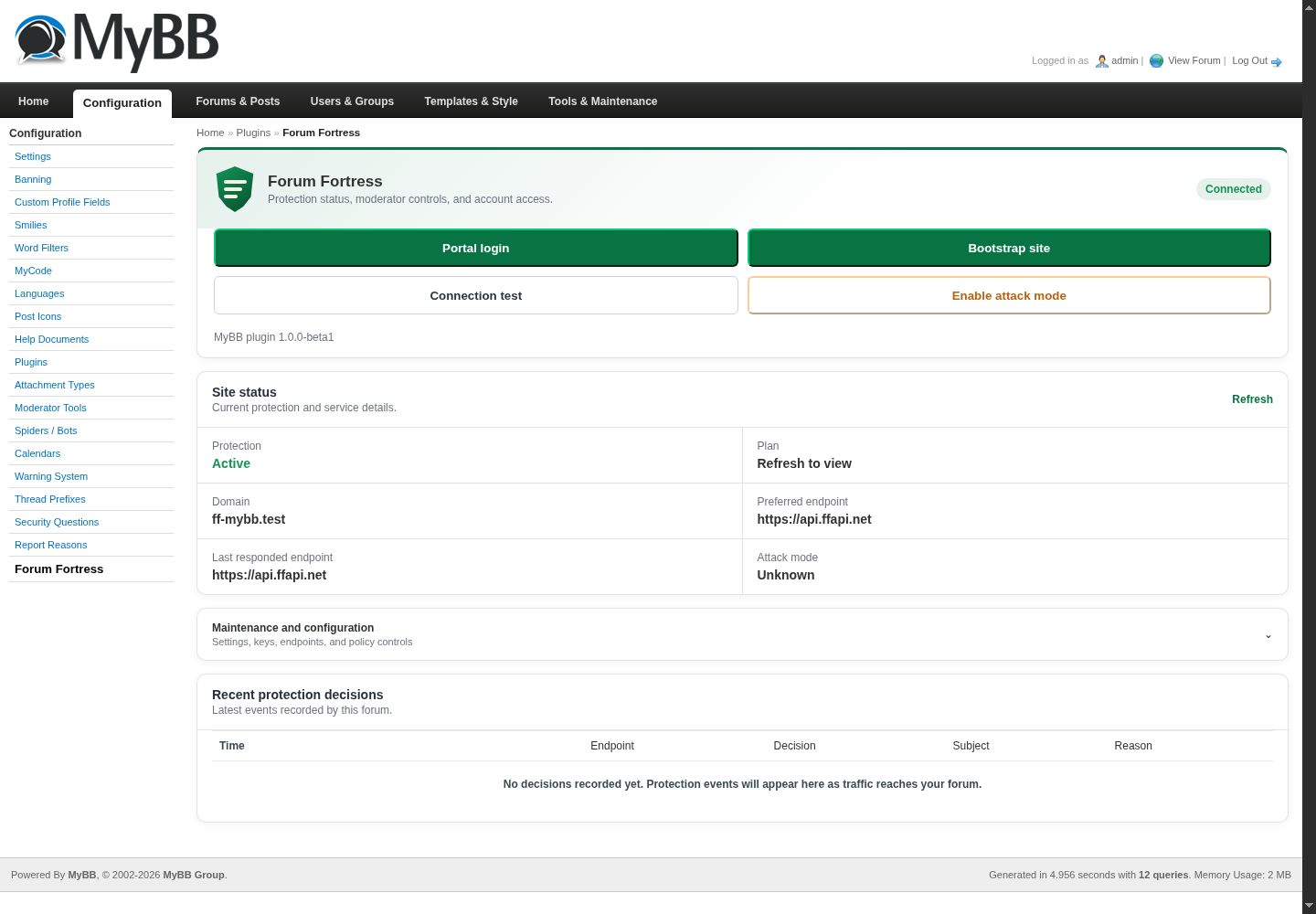Go to Tools & Maintenance tab
The height and width of the screenshot is (914, 1316).
coord(603,101)
